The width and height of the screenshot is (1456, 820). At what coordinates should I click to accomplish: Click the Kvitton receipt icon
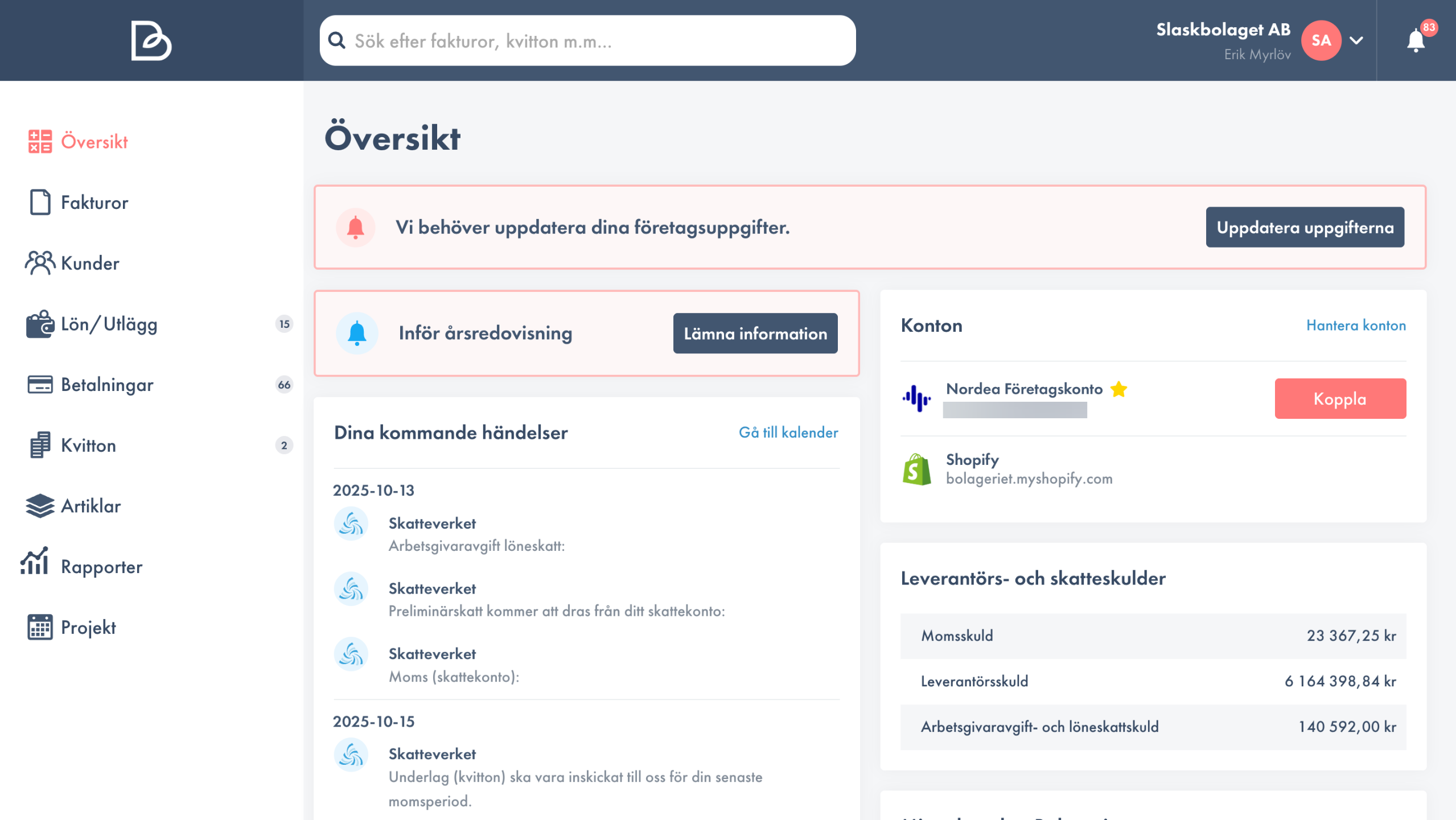tap(40, 445)
